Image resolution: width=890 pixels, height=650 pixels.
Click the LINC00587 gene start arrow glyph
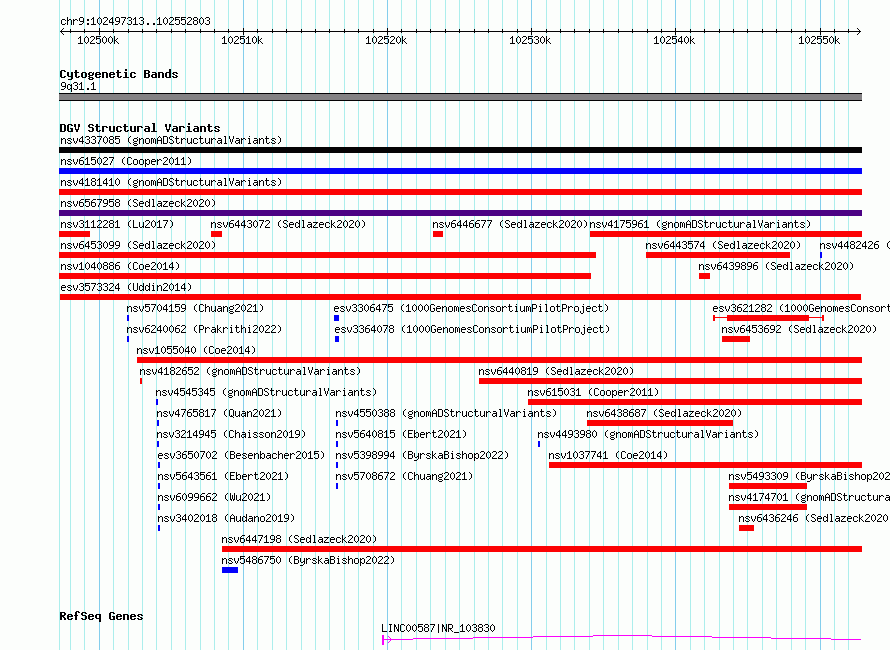pos(387,640)
